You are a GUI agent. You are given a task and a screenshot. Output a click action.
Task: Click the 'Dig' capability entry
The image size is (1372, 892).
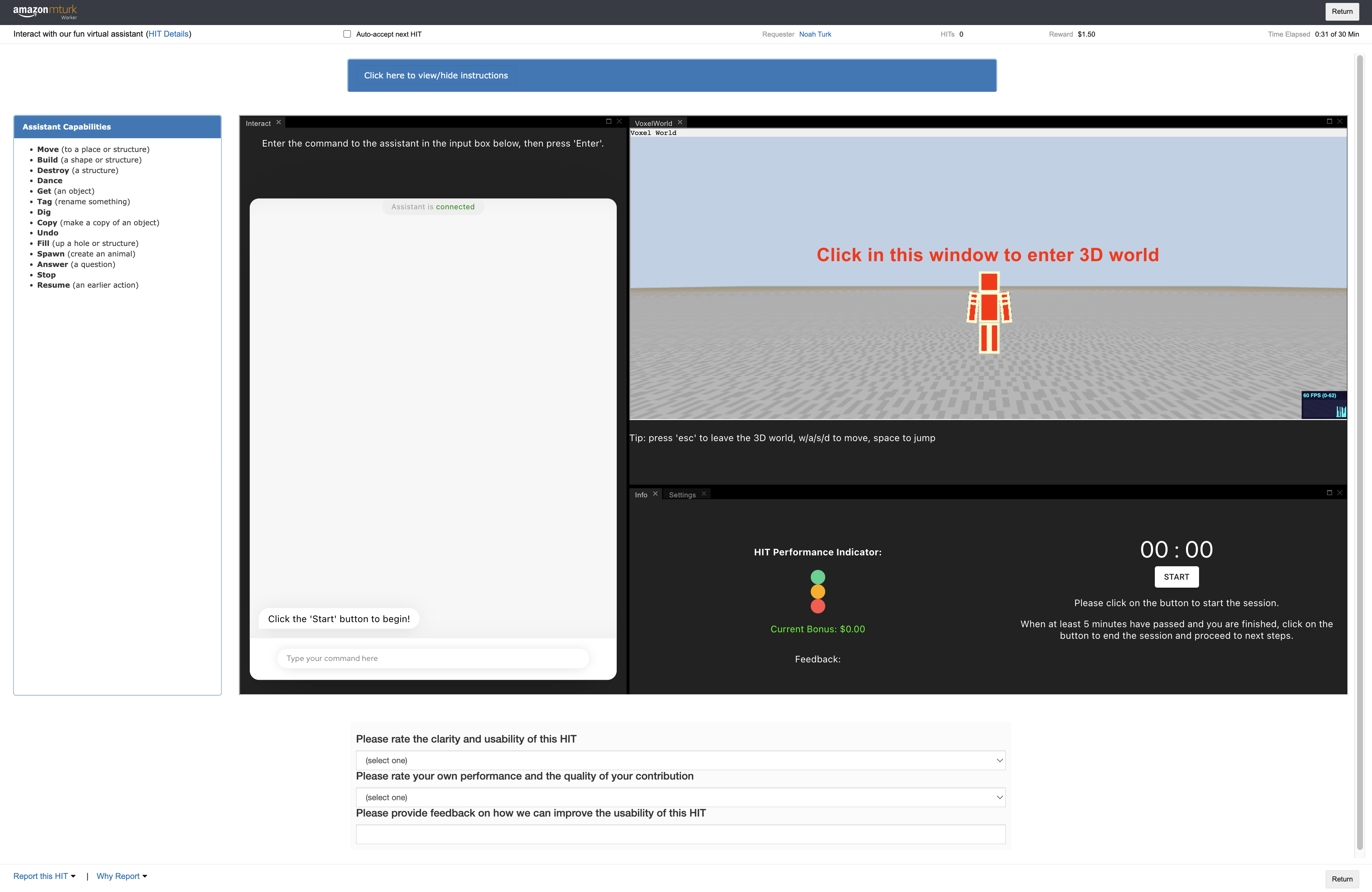[44, 211]
